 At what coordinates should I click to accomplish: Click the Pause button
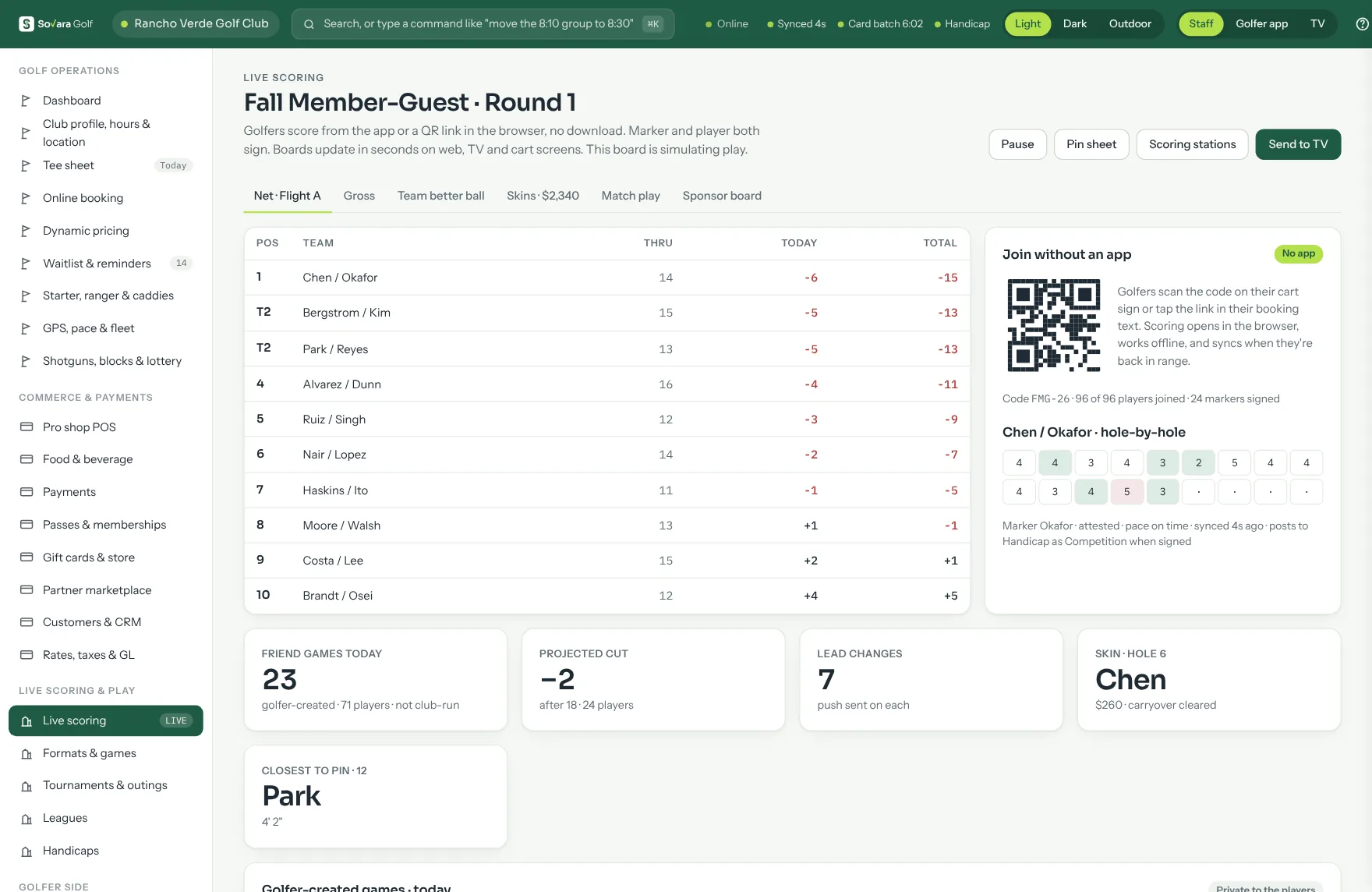coord(1017,144)
